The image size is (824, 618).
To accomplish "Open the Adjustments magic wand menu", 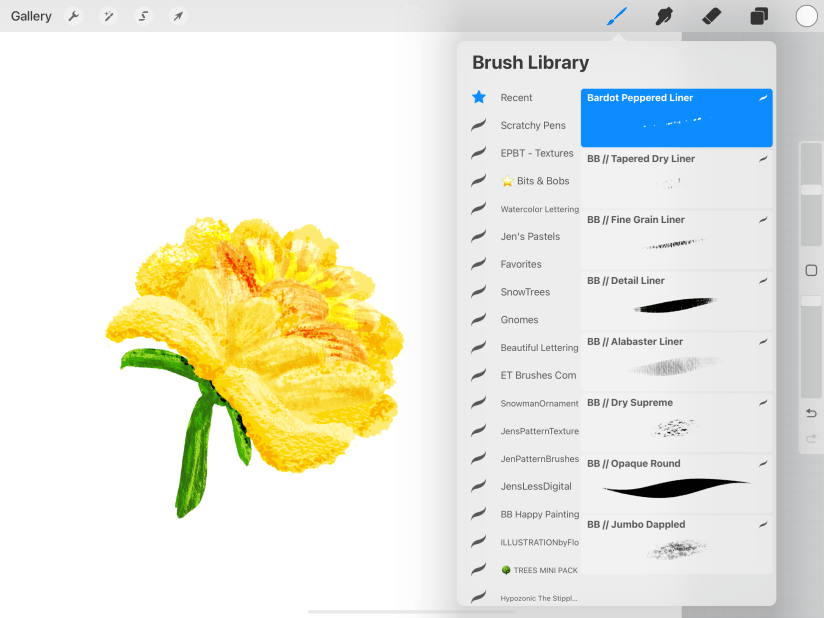I will coord(108,16).
